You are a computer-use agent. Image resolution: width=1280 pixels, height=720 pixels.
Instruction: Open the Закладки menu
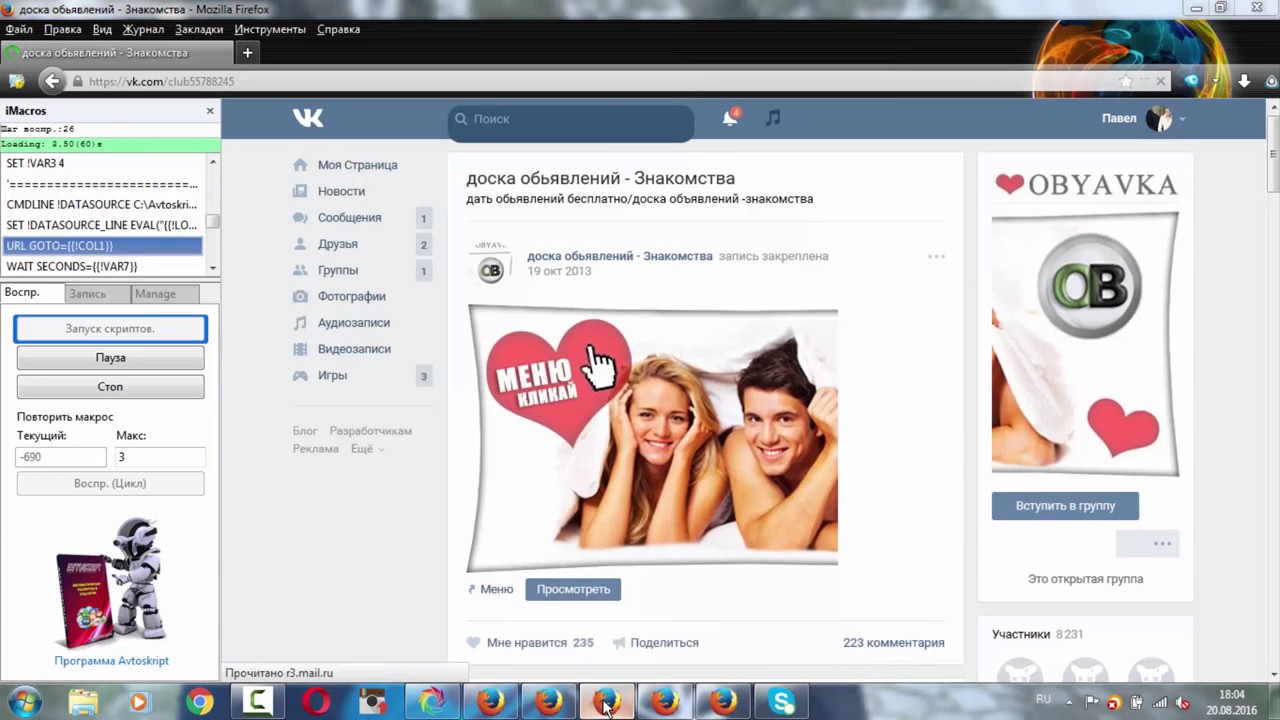[x=199, y=29]
